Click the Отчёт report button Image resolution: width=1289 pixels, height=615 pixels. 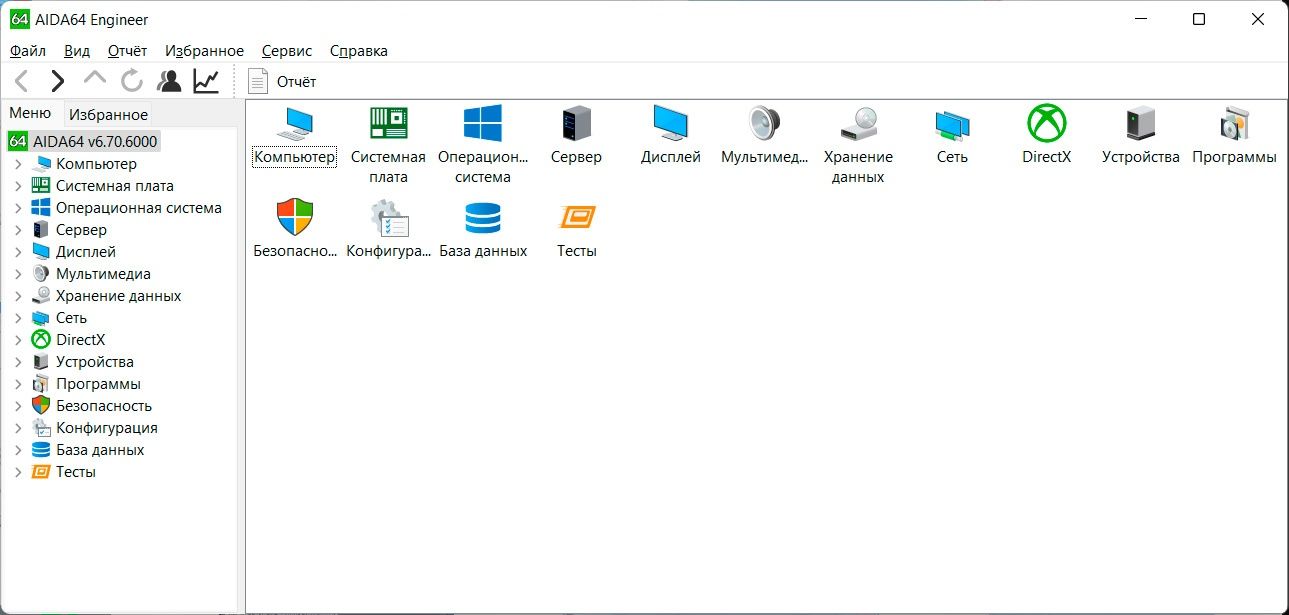pos(283,81)
